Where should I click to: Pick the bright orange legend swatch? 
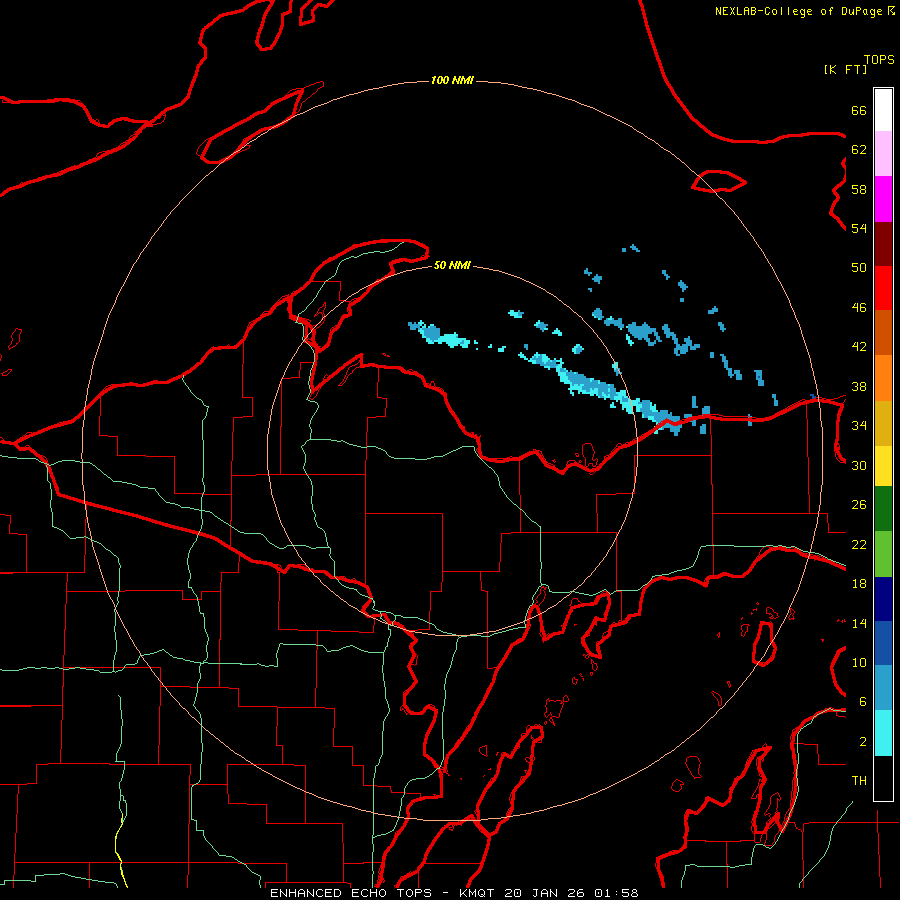(883, 378)
